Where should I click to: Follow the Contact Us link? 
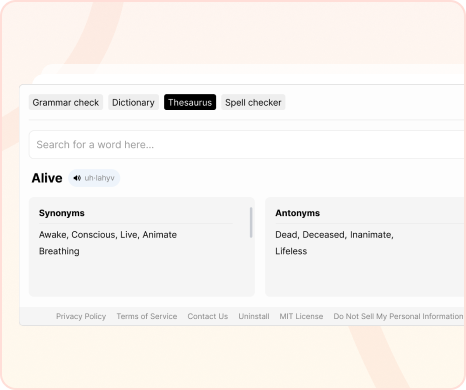coord(208,316)
